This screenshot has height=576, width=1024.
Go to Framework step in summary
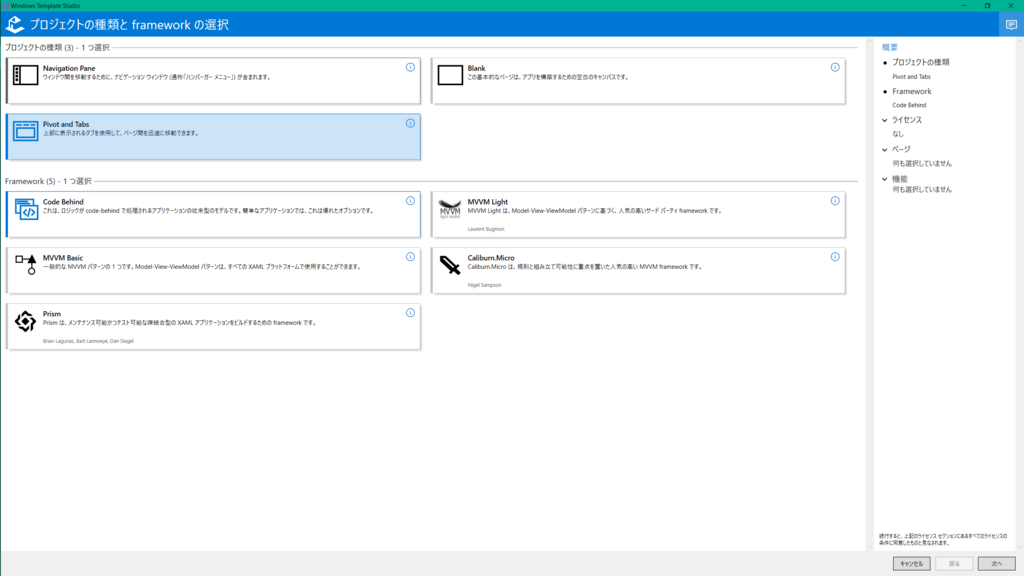click(912, 91)
